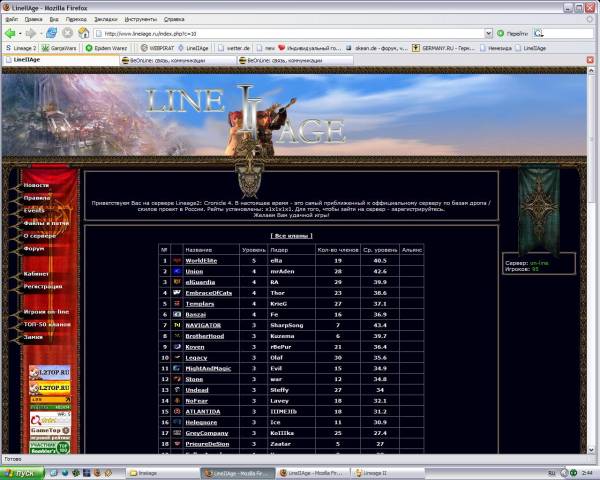This screenshot has height=480, width=600.
Task: Click the GameTop rating banner
Action: tap(50, 430)
